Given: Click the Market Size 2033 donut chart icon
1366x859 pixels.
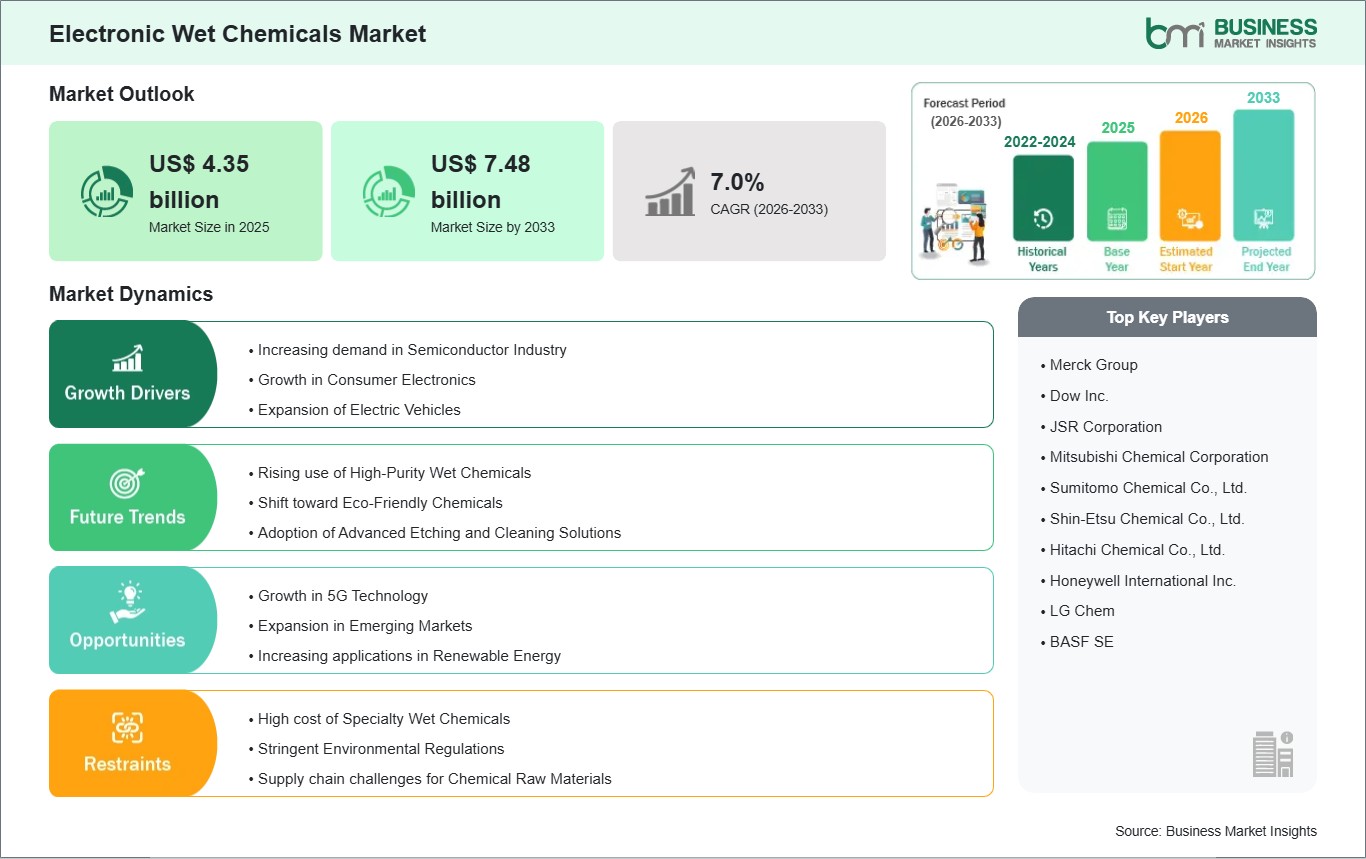Looking at the screenshot, I should (388, 192).
